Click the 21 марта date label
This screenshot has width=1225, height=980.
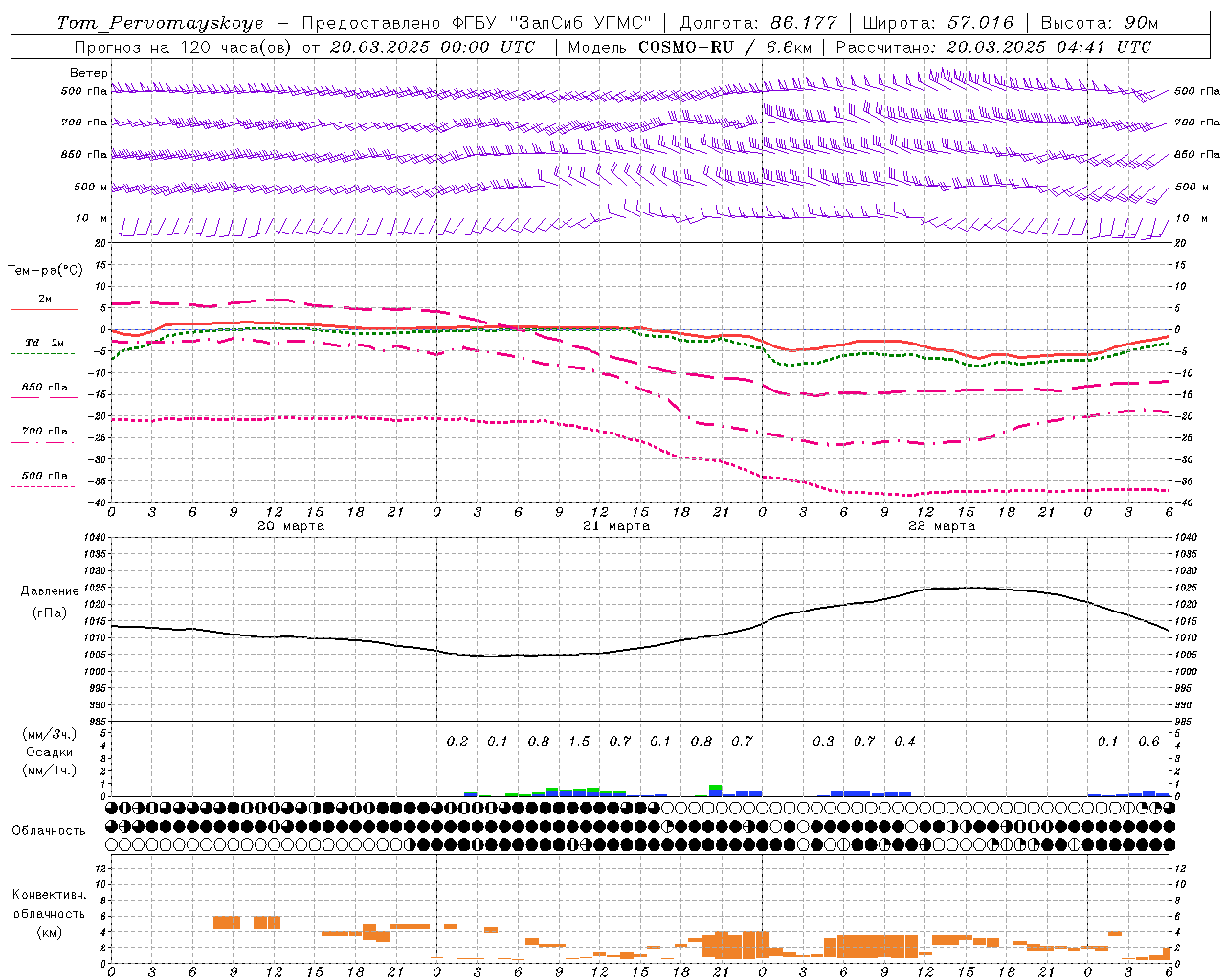[616, 526]
